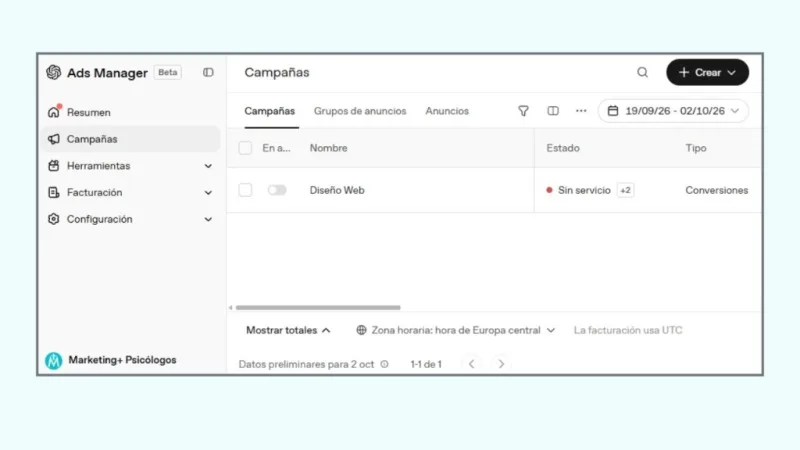Image resolution: width=800 pixels, height=450 pixels.
Task: Click the Conversiones type cell
Action: tap(716, 190)
